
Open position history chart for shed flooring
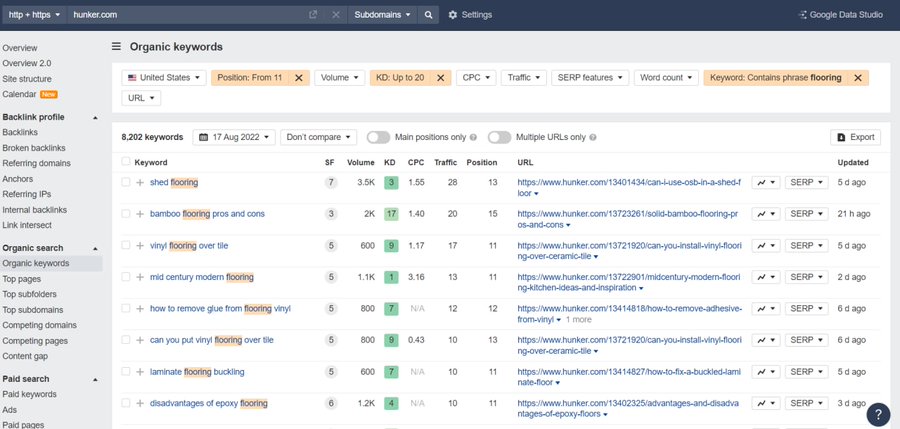(766, 183)
